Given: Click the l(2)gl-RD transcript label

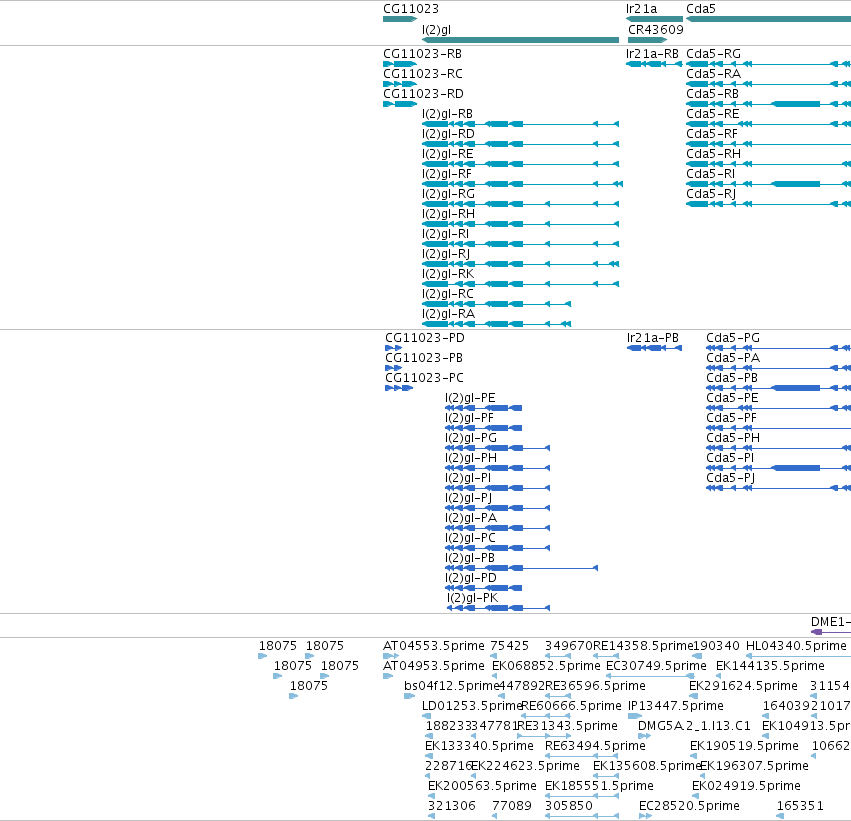Looking at the screenshot, I should click(x=448, y=134).
